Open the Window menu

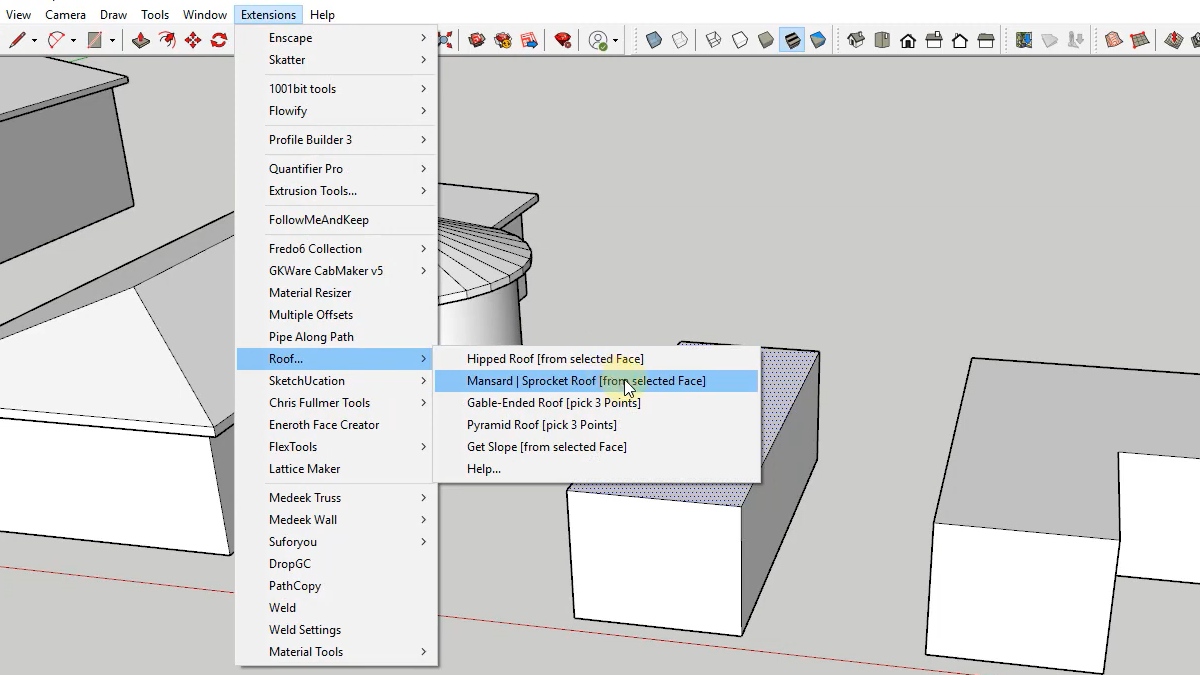tap(205, 15)
